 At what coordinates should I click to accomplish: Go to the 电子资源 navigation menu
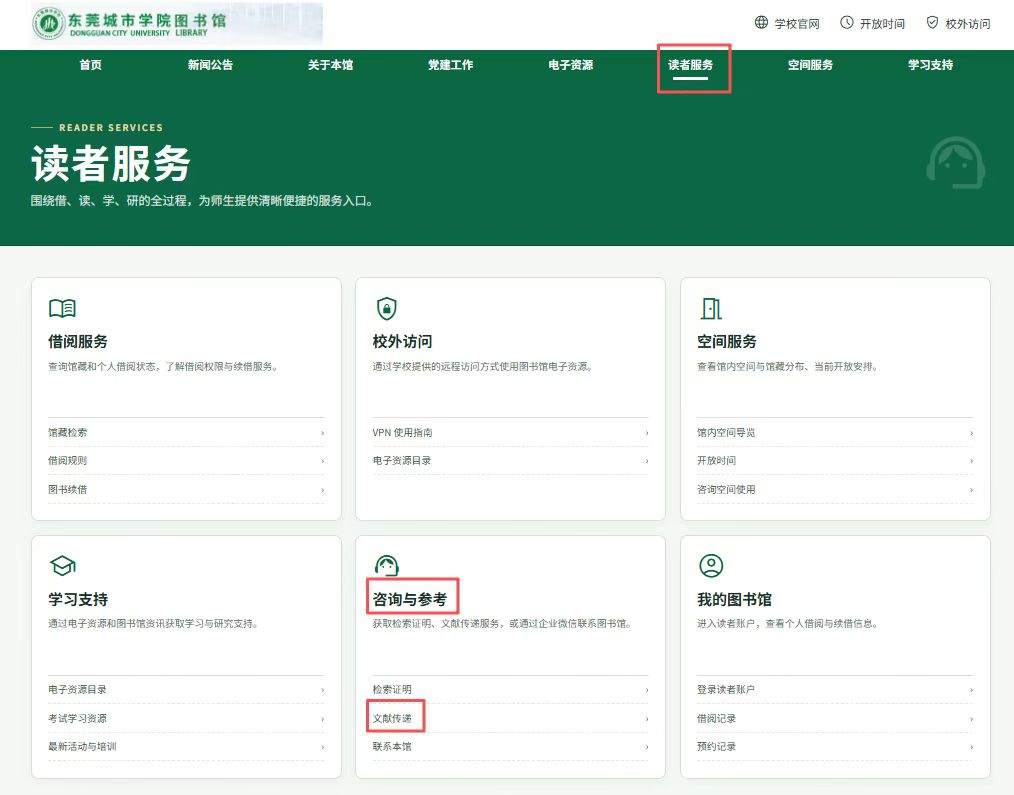pos(570,65)
